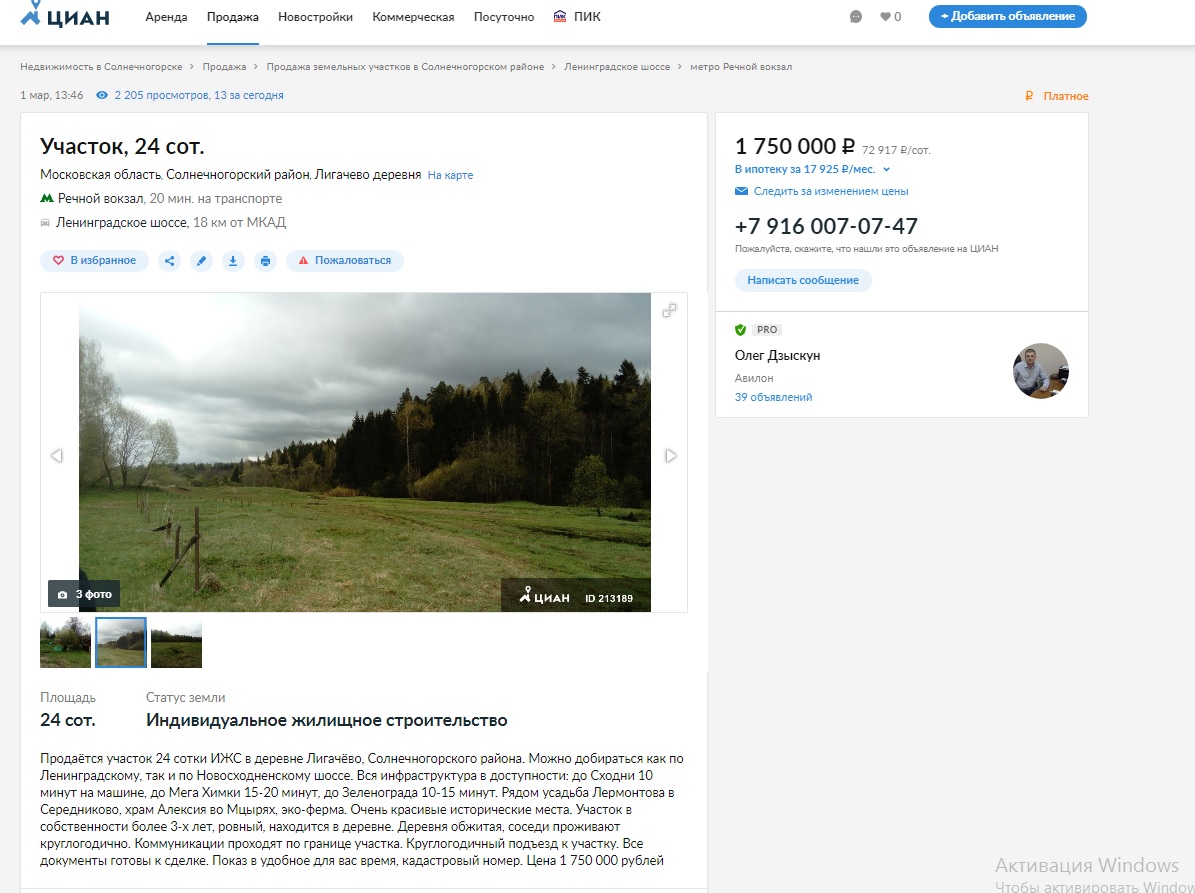Image resolution: width=1195 pixels, height=893 pixels.
Task: Open the На карте link
Action: click(x=450, y=175)
